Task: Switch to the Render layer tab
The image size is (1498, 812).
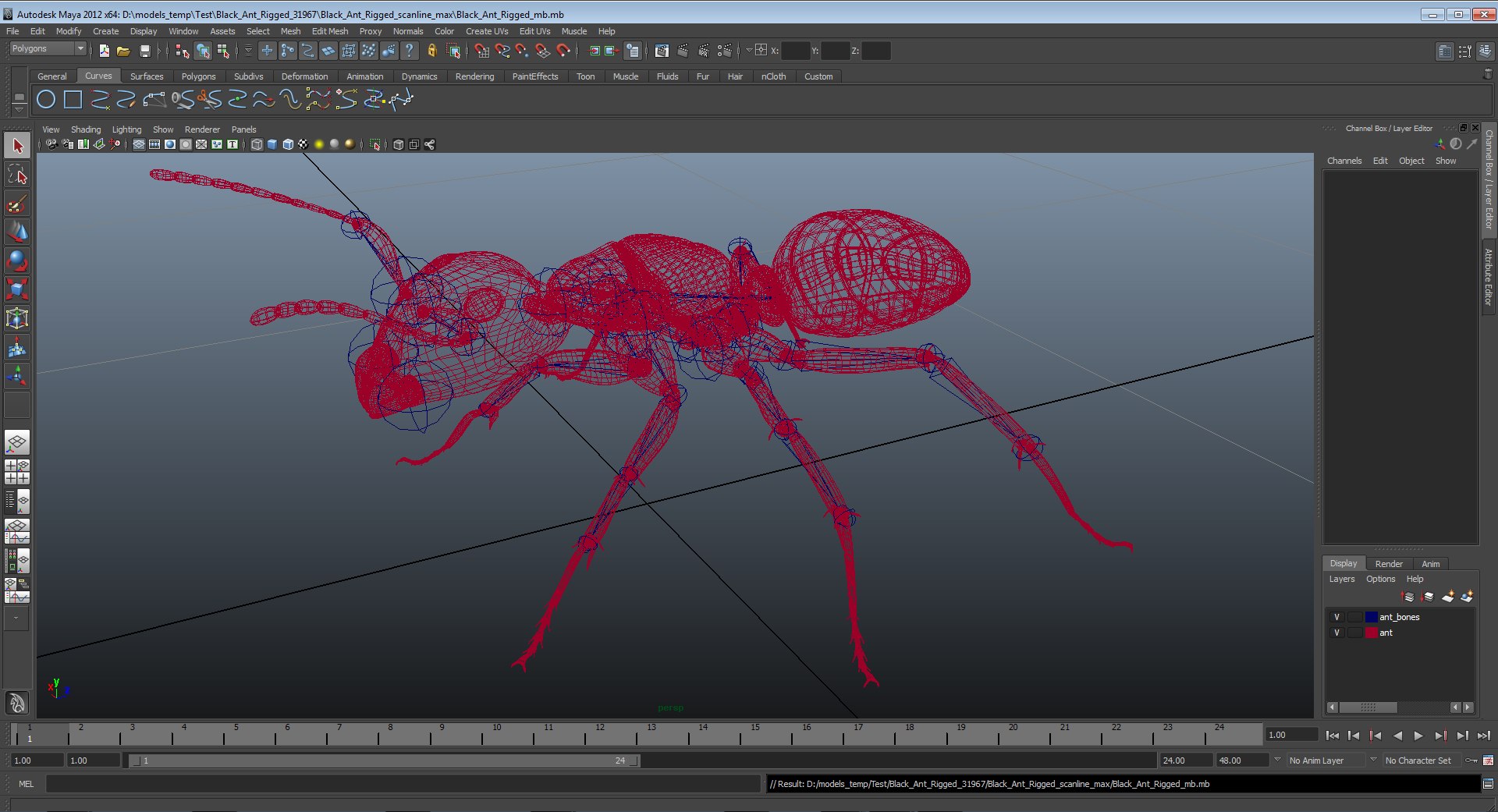Action: pos(1388,564)
